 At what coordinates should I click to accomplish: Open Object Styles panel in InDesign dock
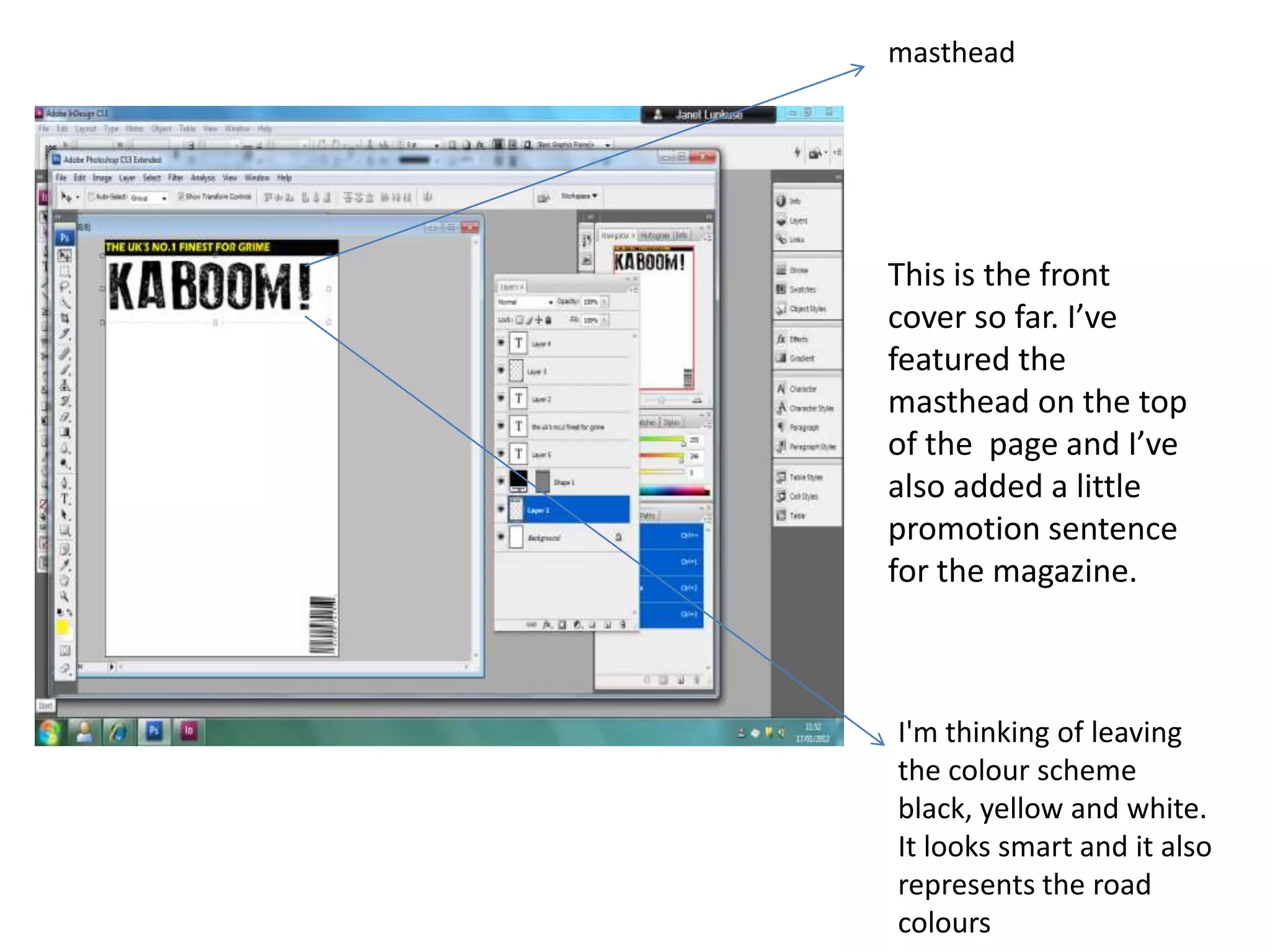[801, 309]
